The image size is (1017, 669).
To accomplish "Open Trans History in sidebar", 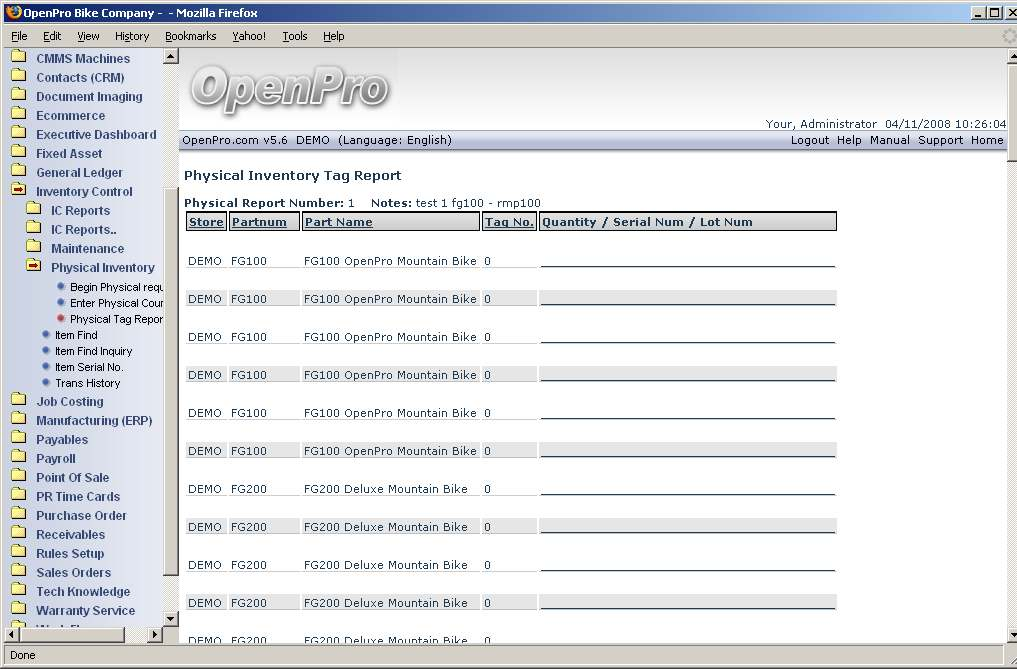I will (x=87, y=383).
